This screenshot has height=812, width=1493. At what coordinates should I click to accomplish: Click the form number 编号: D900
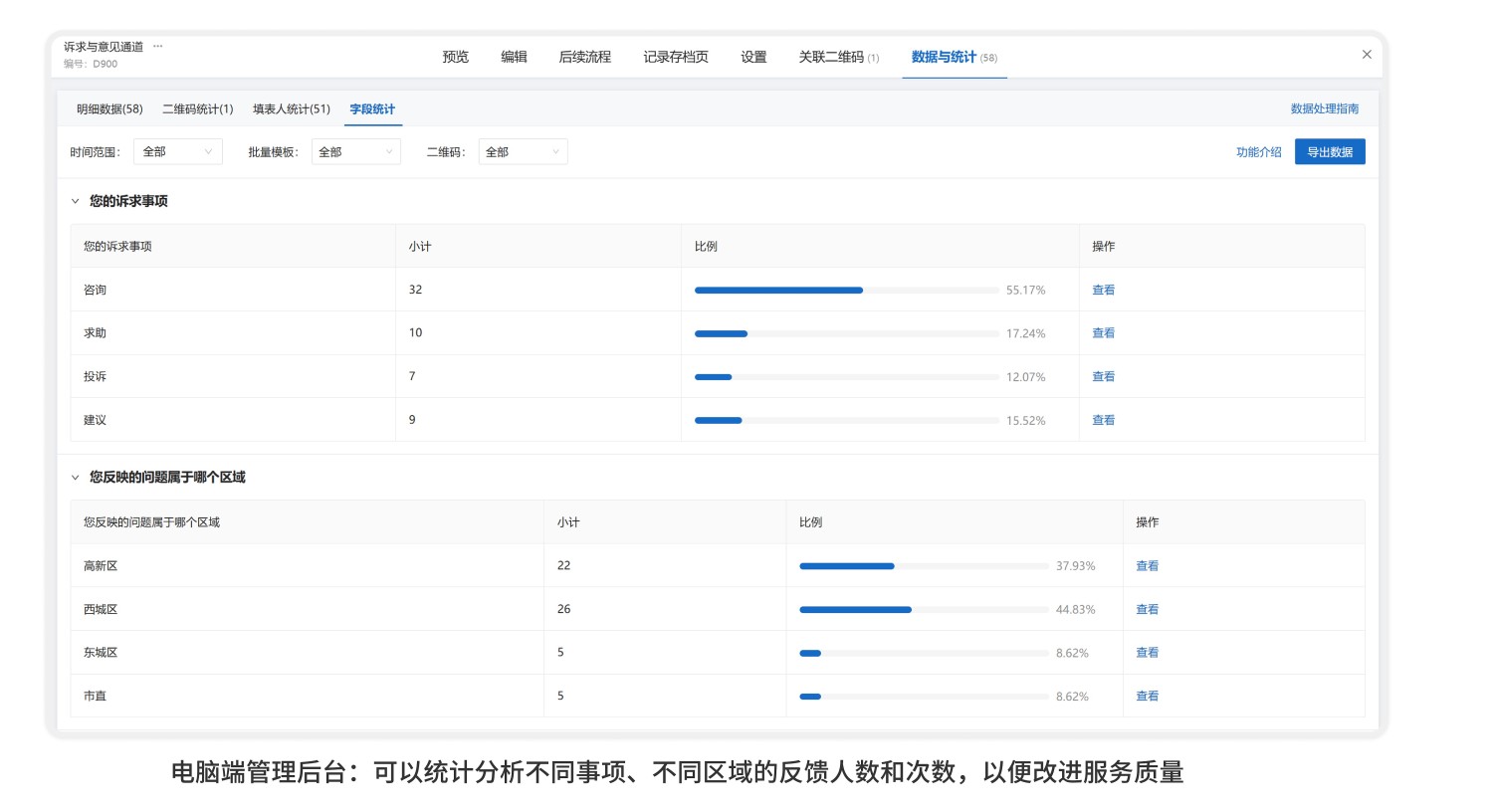(x=91, y=64)
